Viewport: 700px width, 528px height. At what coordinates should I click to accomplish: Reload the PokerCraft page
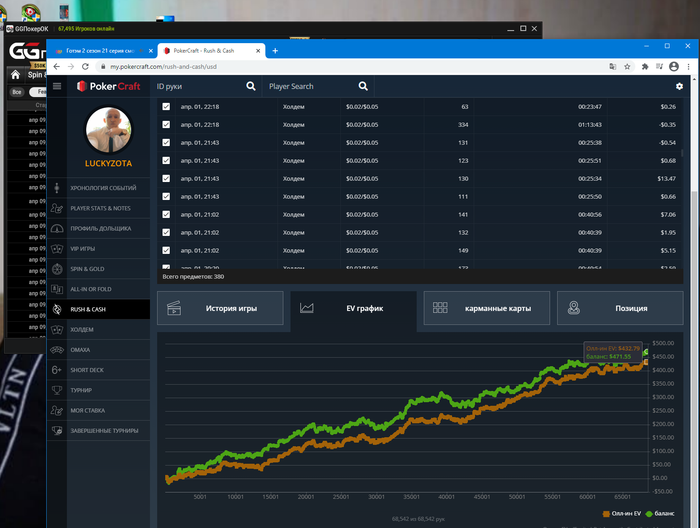(x=85, y=67)
